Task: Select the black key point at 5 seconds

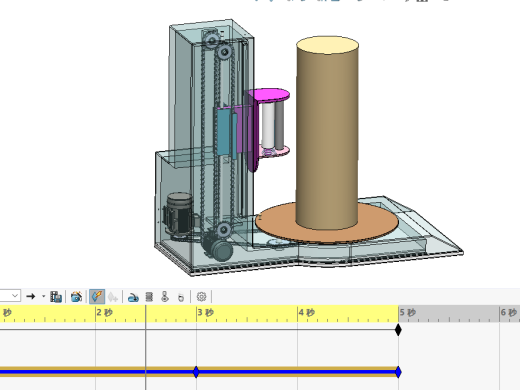Action: [398, 330]
